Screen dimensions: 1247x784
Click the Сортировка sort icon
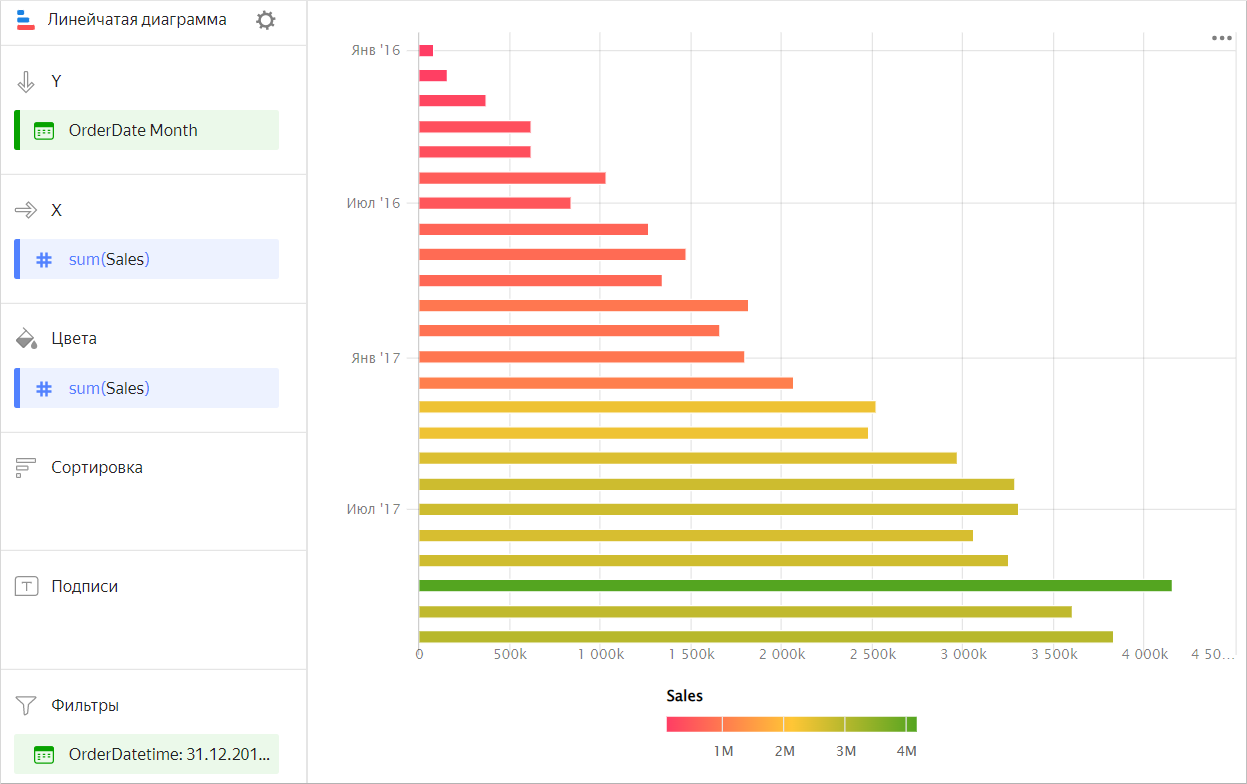click(x=27, y=468)
